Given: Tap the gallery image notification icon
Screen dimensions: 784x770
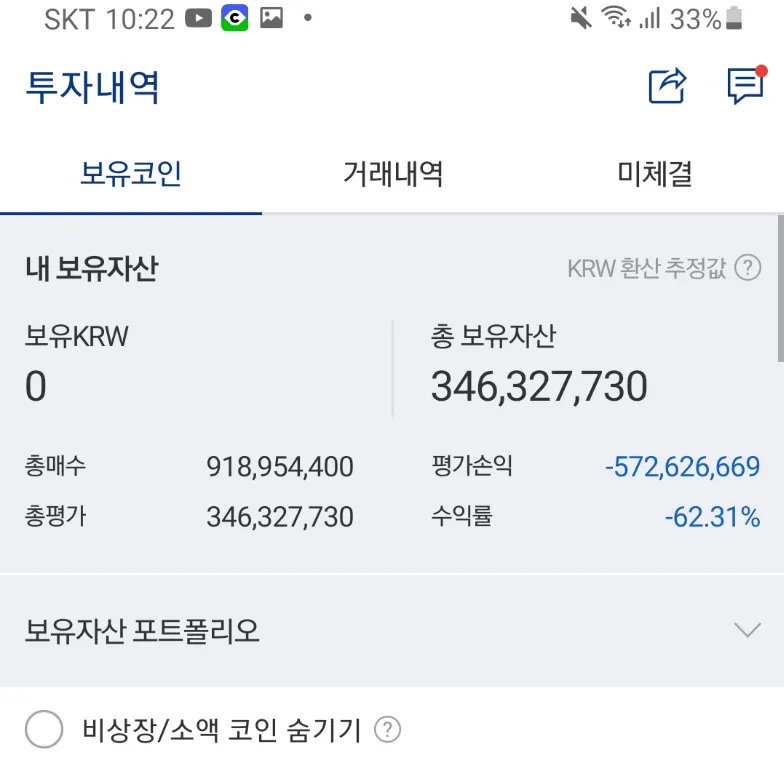Looking at the screenshot, I should pos(271,18).
